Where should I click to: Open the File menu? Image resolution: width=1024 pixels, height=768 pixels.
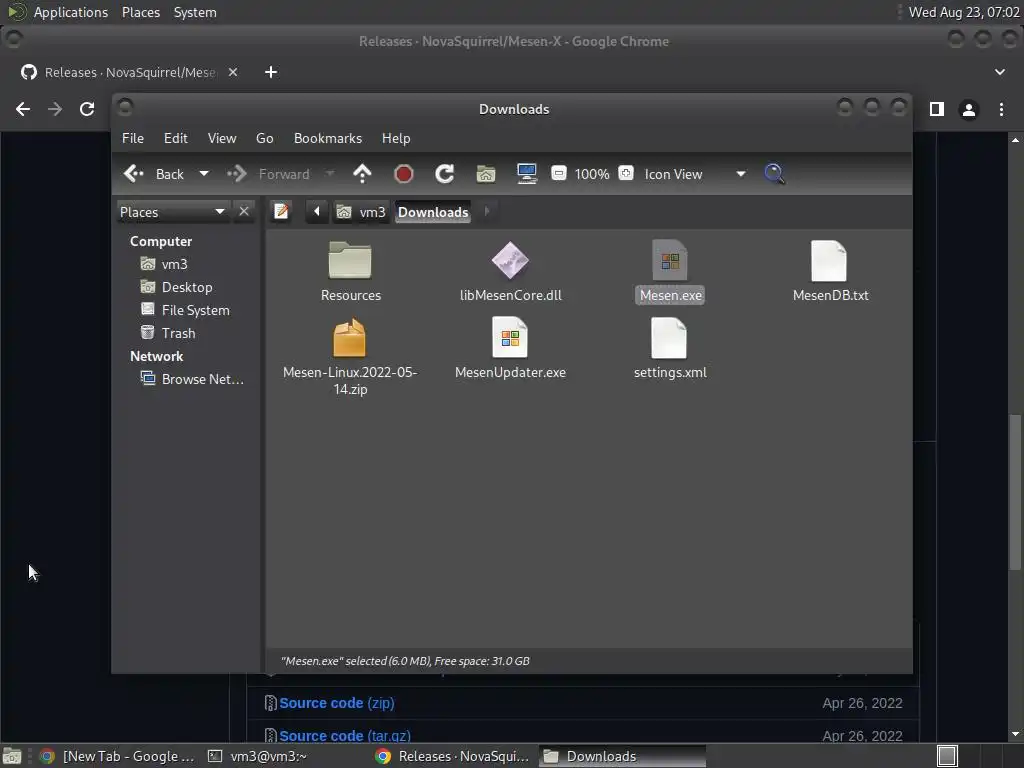click(x=133, y=138)
